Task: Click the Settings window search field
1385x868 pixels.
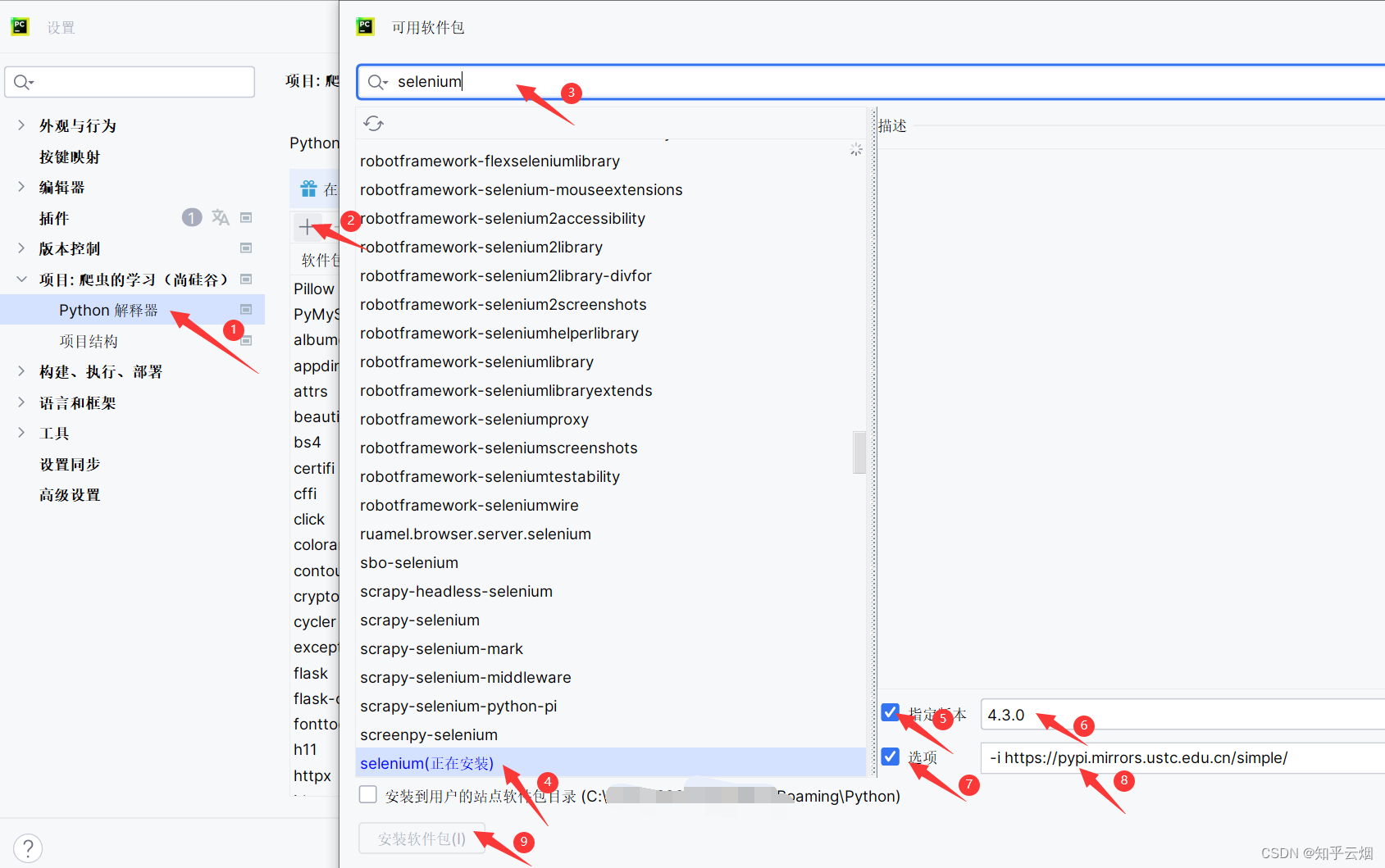Action: pyautogui.click(x=130, y=82)
